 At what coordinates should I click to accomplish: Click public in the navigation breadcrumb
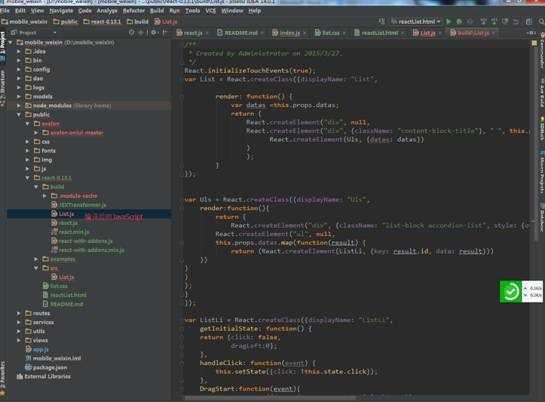pos(65,22)
